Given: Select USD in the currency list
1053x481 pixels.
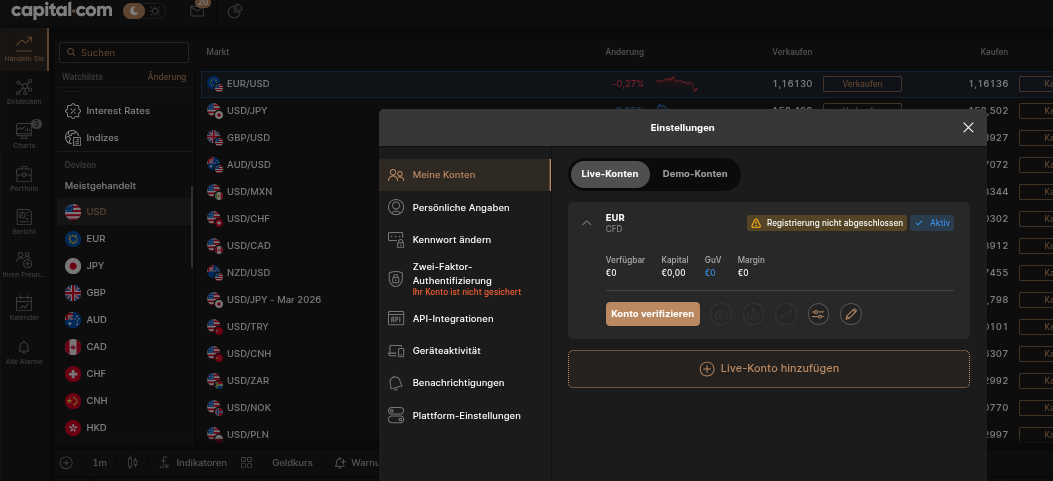Looking at the screenshot, I should point(124,212).
